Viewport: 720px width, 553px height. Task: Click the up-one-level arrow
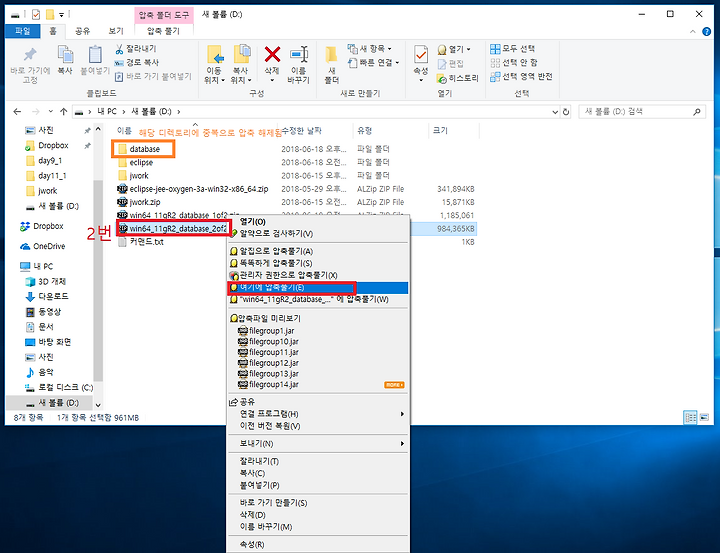(63, 112)
